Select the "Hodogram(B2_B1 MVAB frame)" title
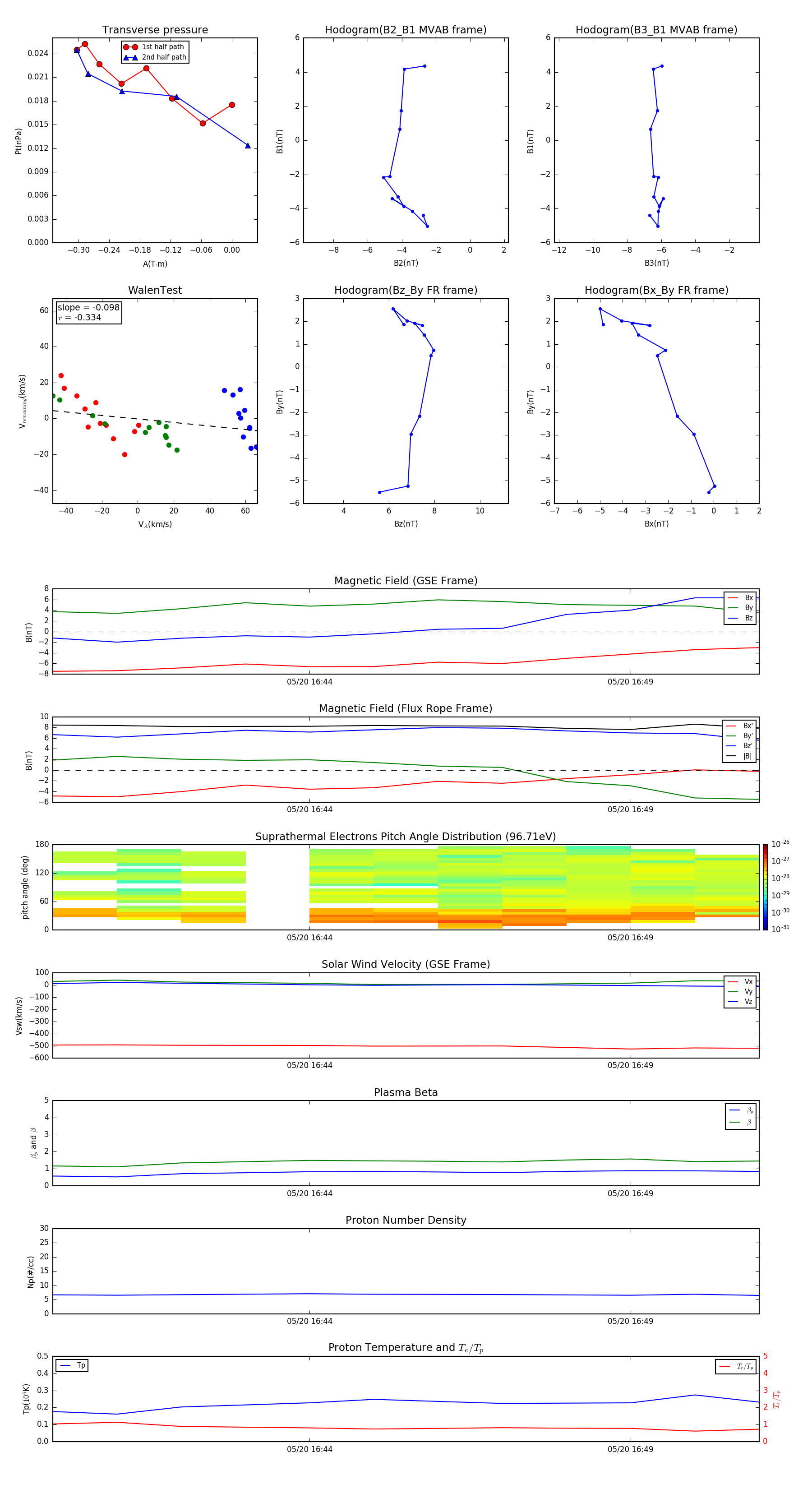812x1489 pixels. 406,30
